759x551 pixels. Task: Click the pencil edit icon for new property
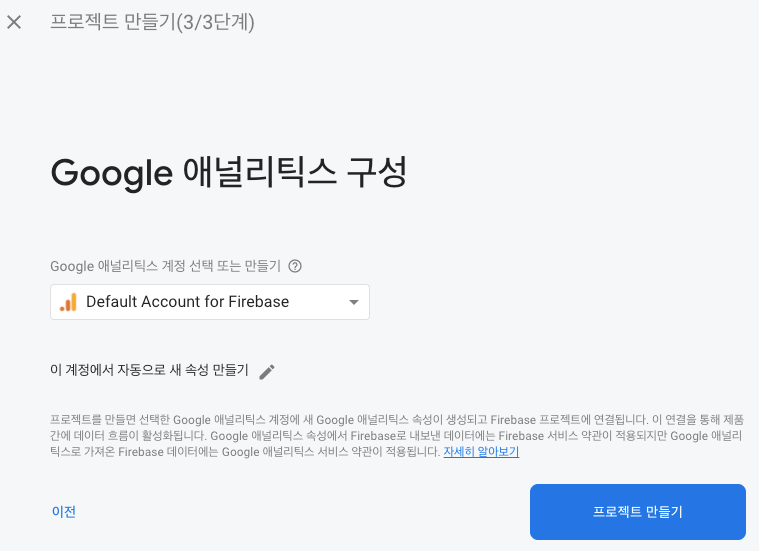click(x=267, y=371)
